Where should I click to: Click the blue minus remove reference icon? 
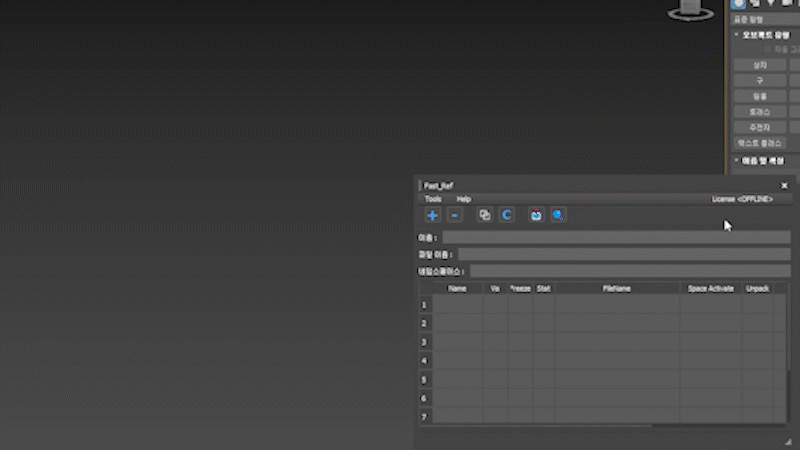click(x=454, y=215)
